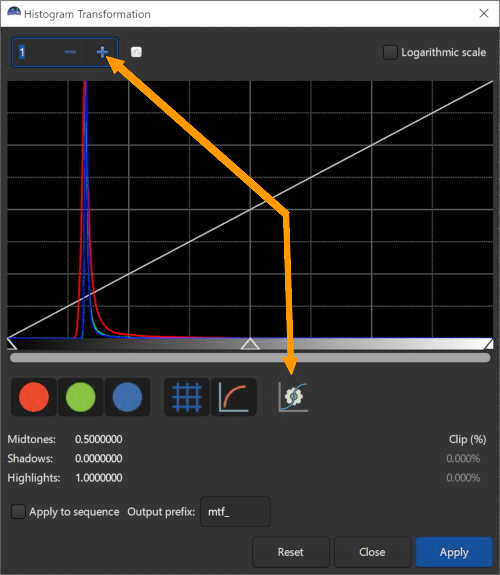
Task: Toggle the red channel histogram
Action: pos(34,397)
